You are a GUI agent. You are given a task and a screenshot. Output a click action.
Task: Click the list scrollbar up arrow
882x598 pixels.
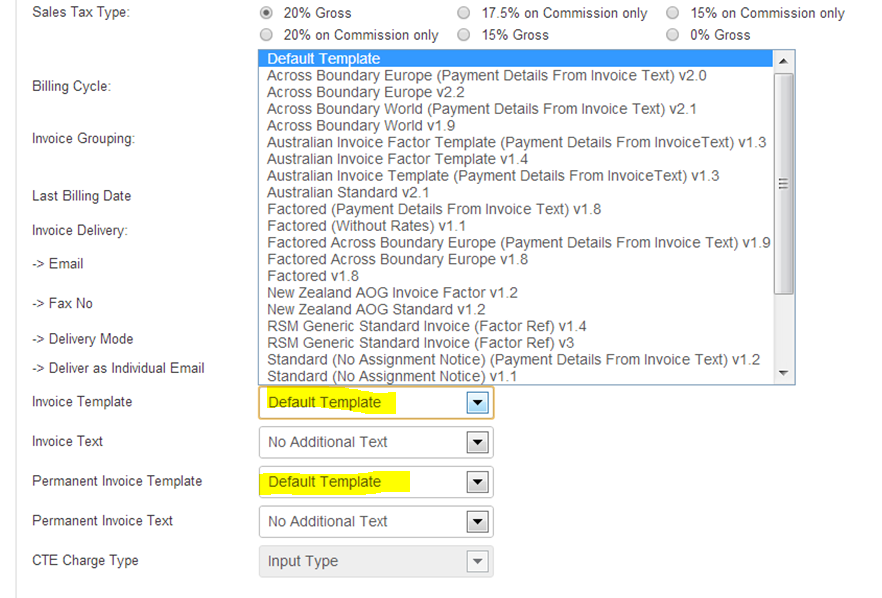click(x=783, y=61)
